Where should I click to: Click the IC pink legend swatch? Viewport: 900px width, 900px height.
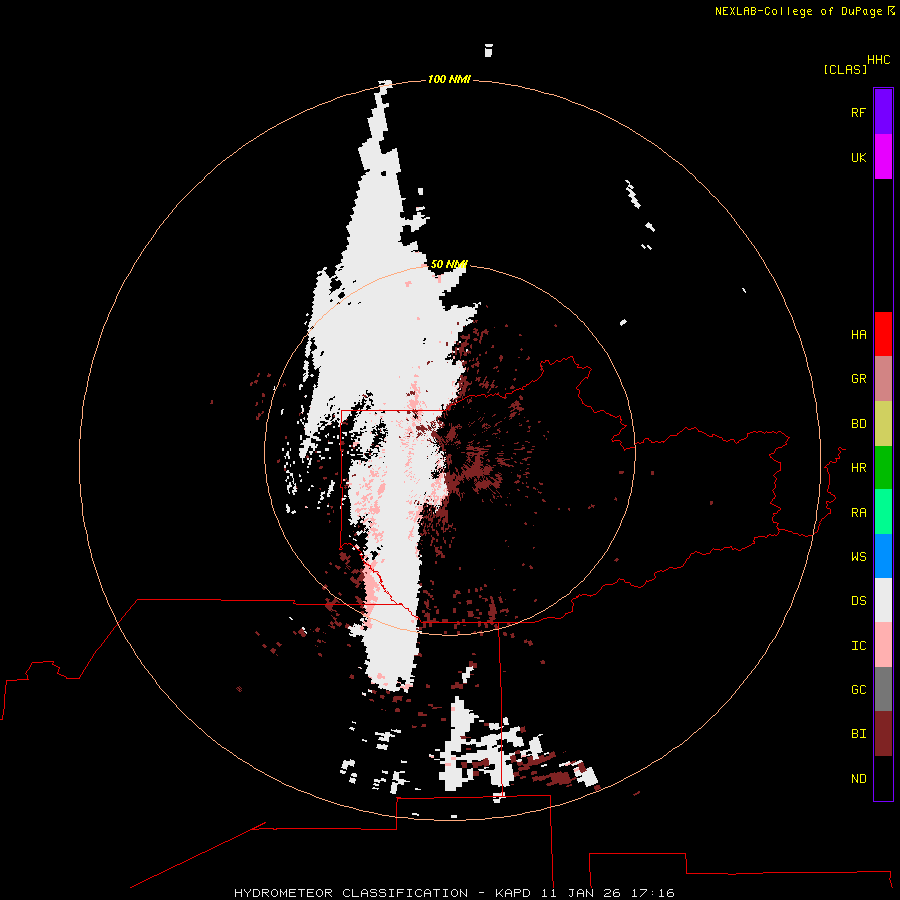click(883, 645)
